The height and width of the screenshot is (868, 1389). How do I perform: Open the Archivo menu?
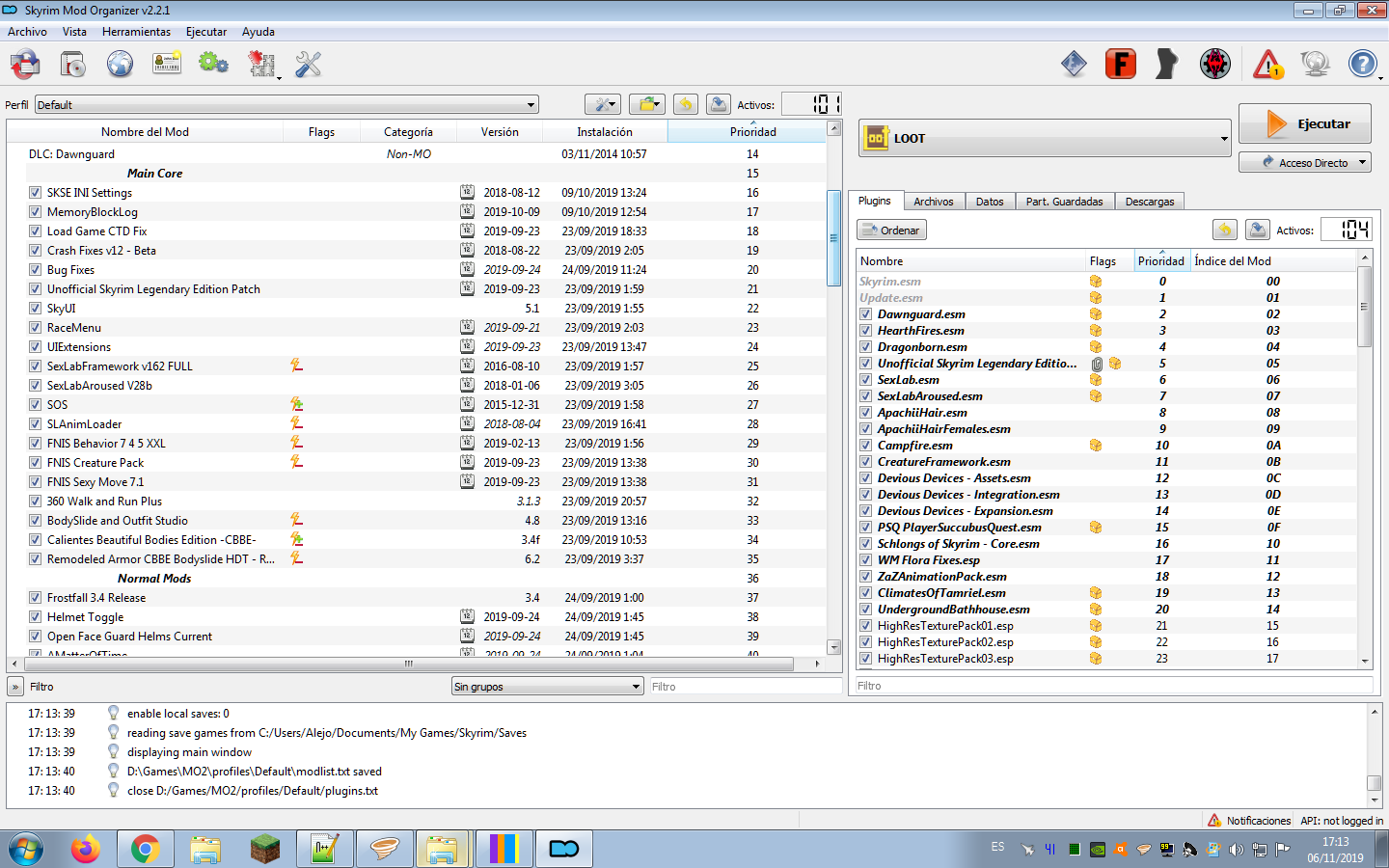tap(27, 32)
